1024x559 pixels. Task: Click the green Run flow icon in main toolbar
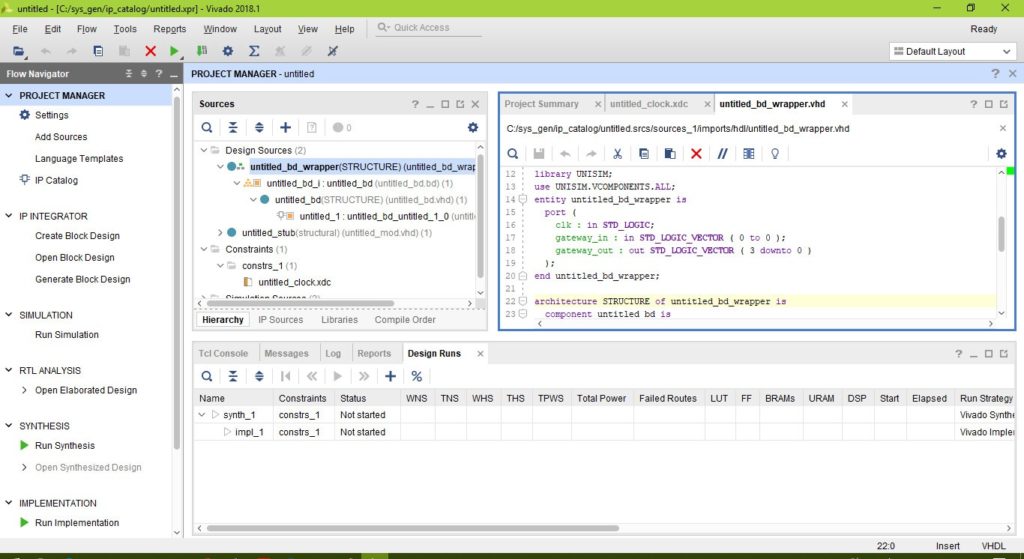[x=175, y=51]
